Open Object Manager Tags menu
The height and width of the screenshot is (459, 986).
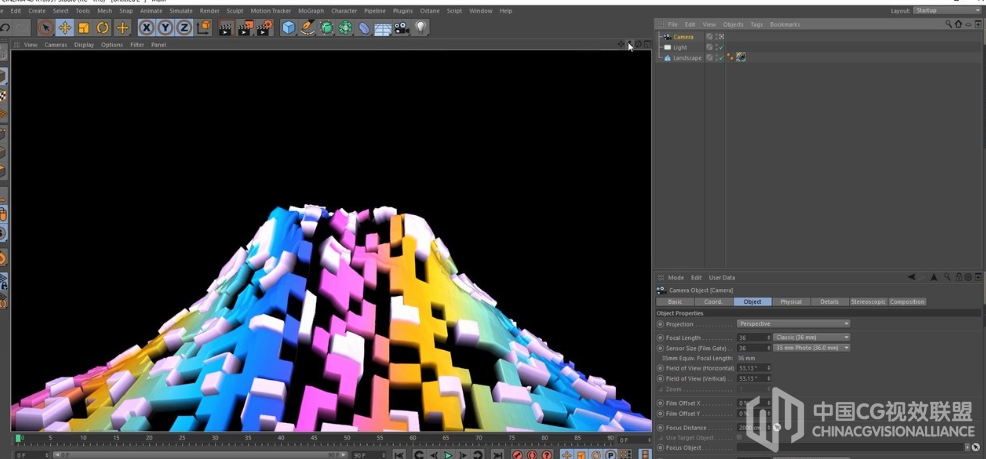[x=756, y=25]
